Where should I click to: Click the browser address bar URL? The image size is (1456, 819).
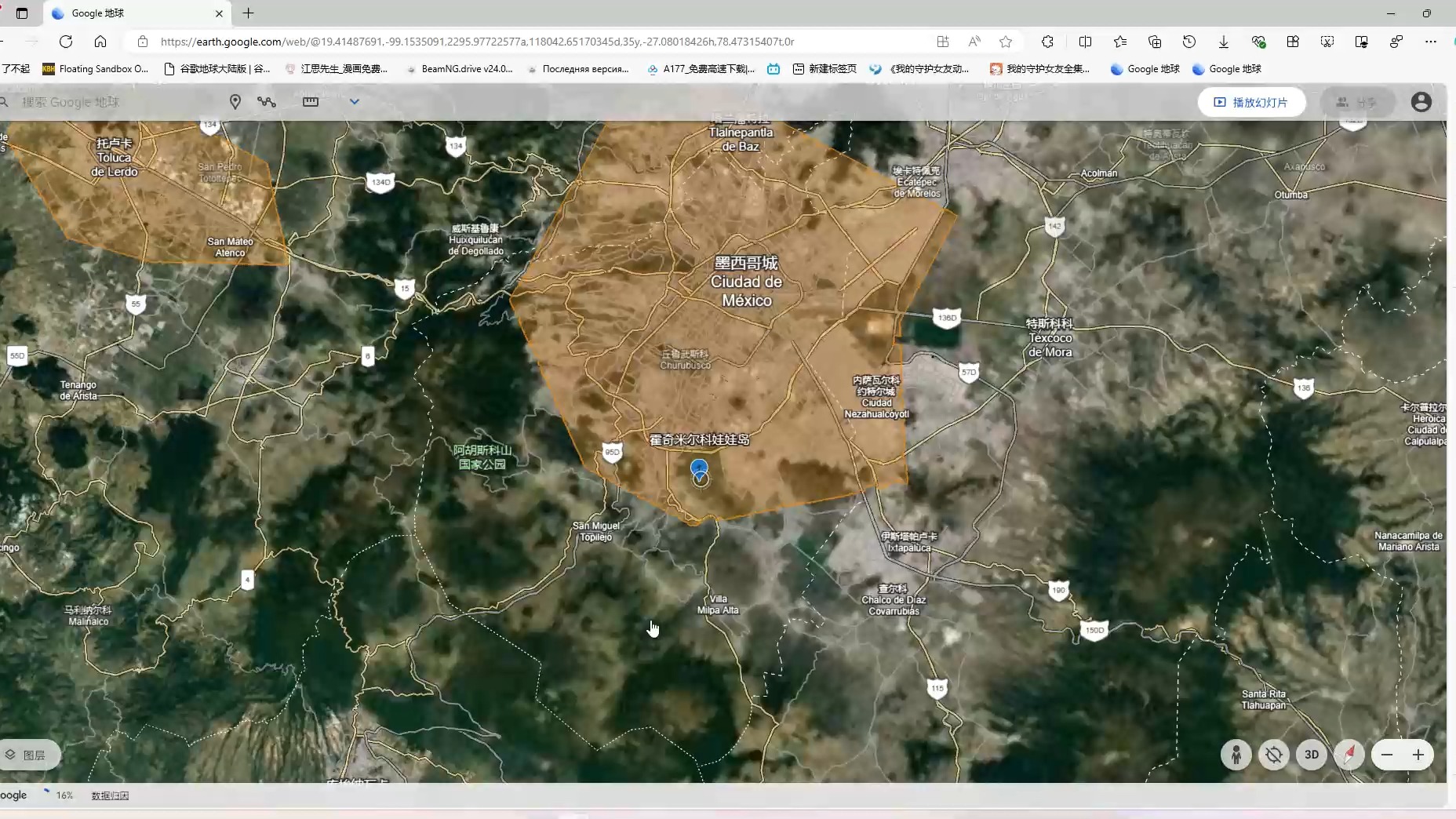[477, 42]
